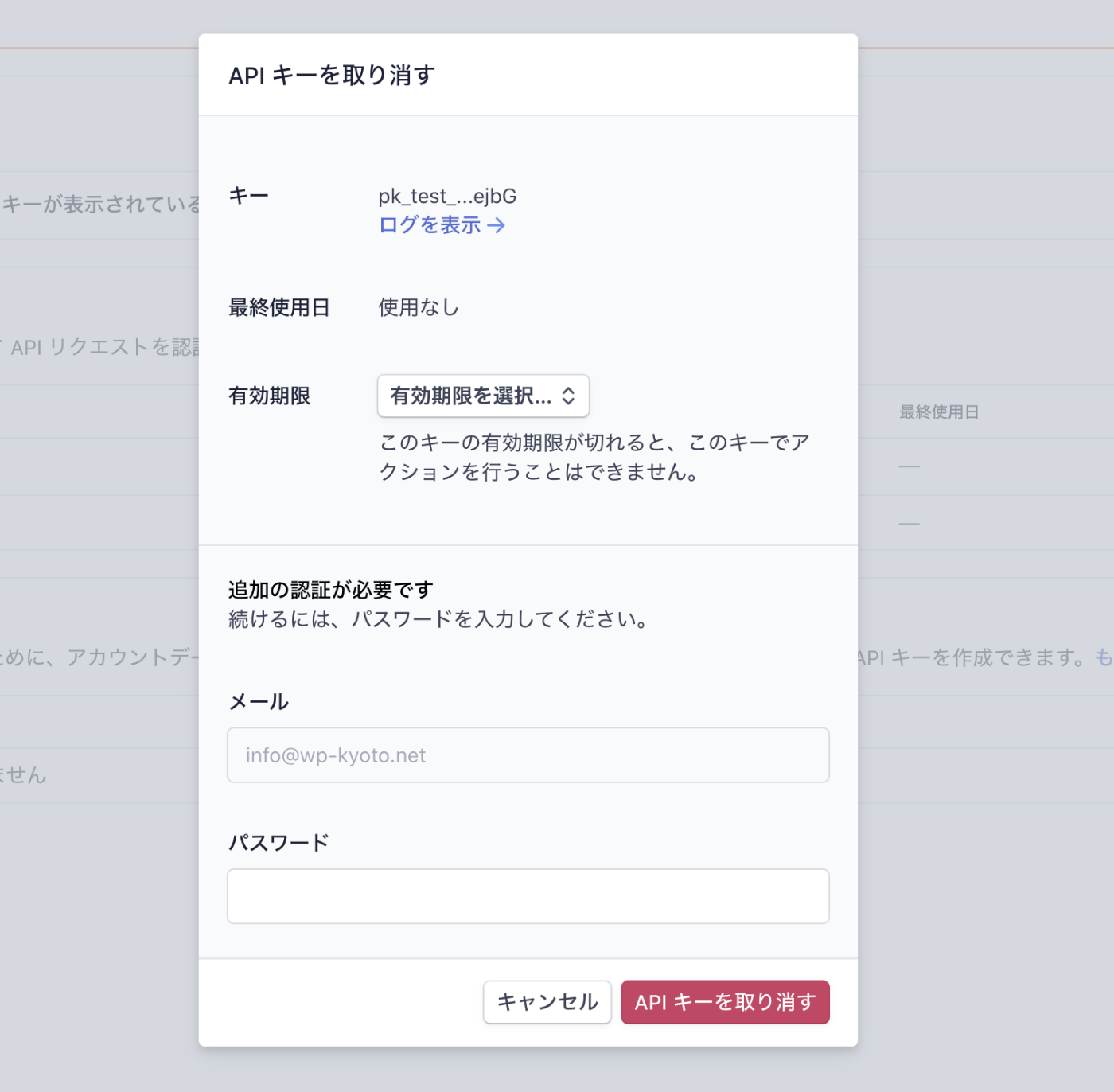Select the dialog title API キーを取り消す

point(332,76)
